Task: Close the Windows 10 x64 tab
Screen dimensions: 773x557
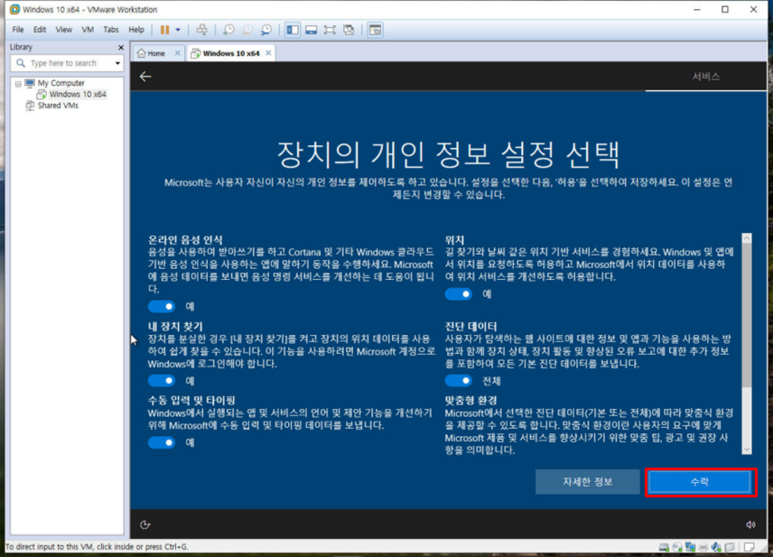Action: [x=268, y=53]
